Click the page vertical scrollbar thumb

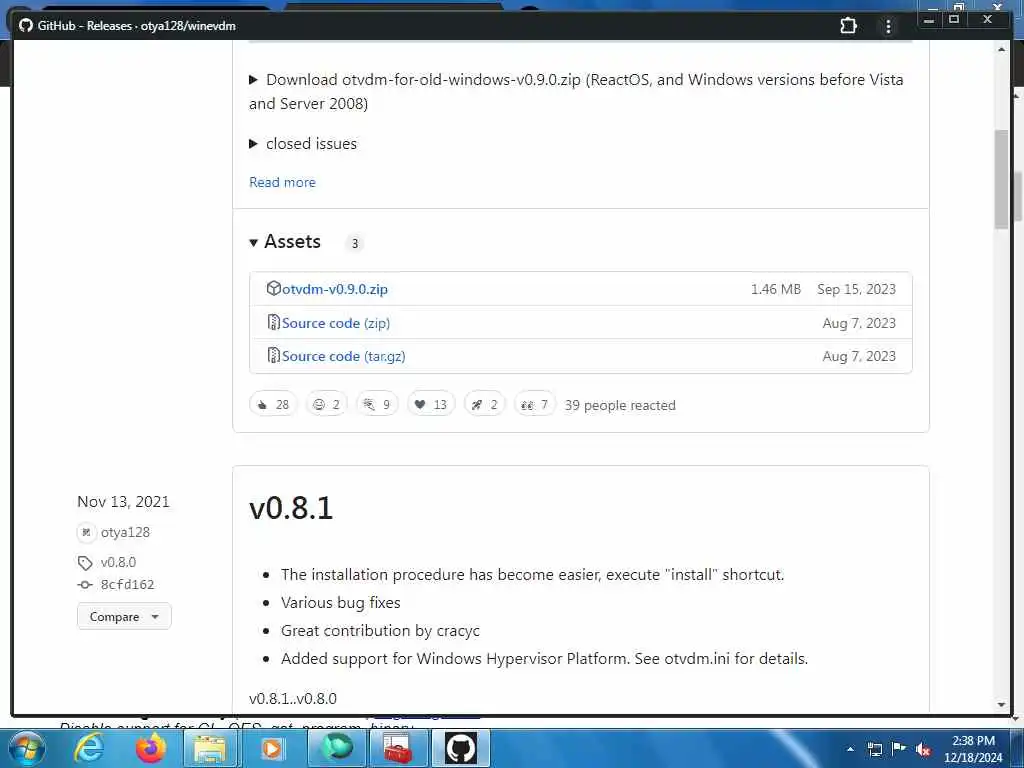click(1001, 180)
